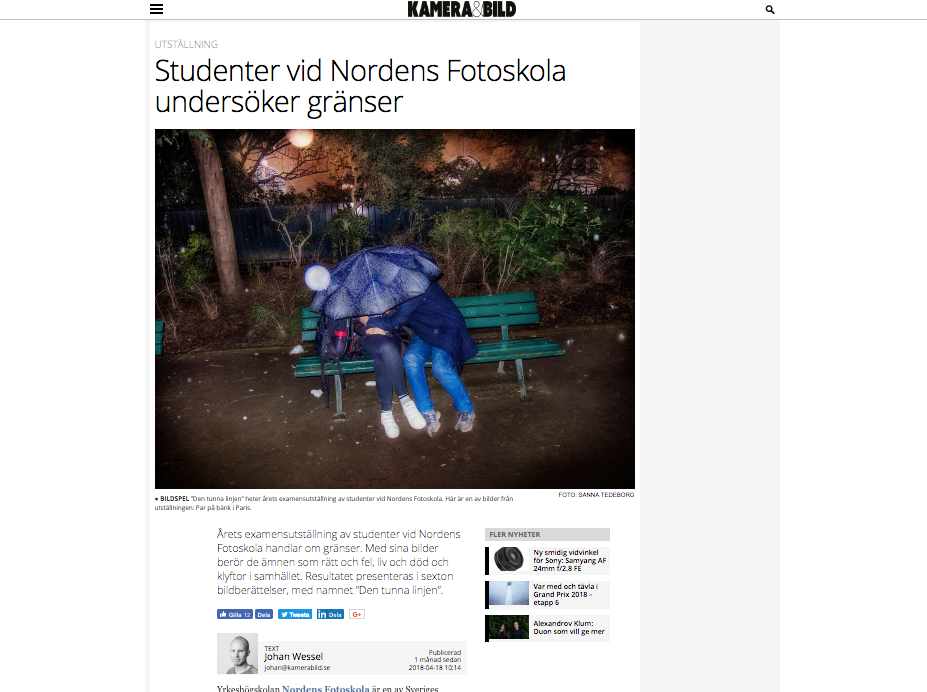Viewport: 927px width, 692px height.
Task: Share the article on Google Plus
Action: click(356, 615)
